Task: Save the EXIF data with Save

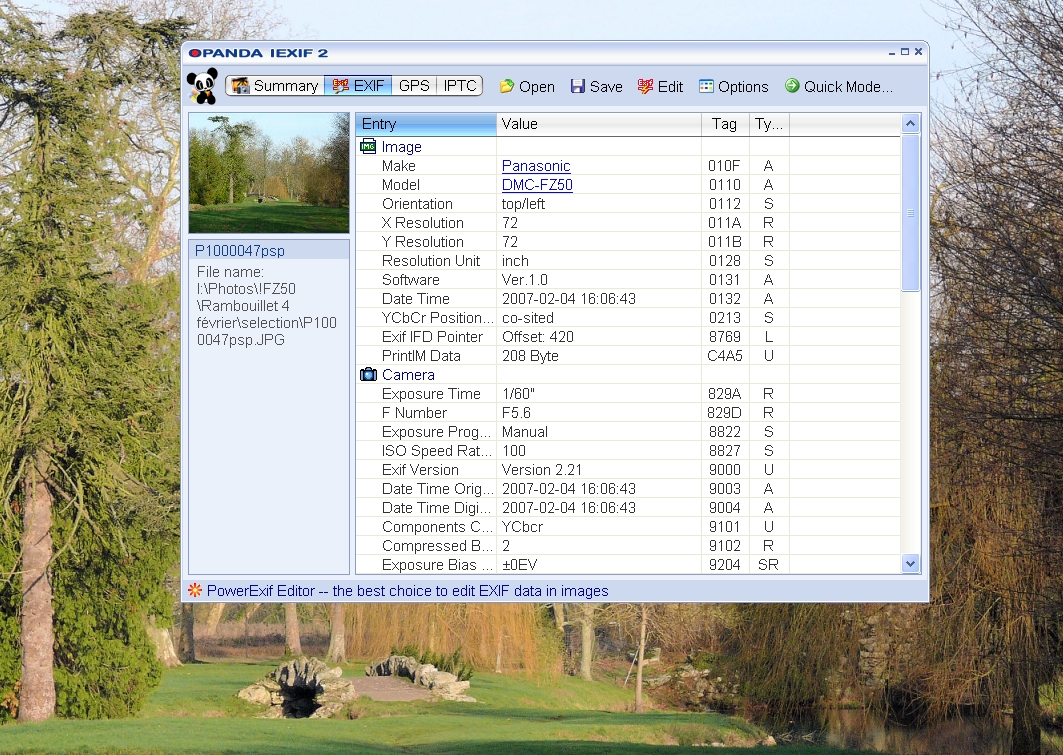Action: (596, 87)
